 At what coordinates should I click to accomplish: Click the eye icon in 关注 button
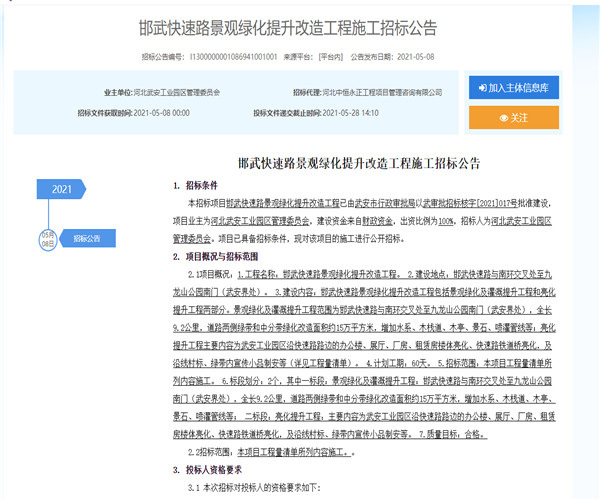click(x=504, y=118)
